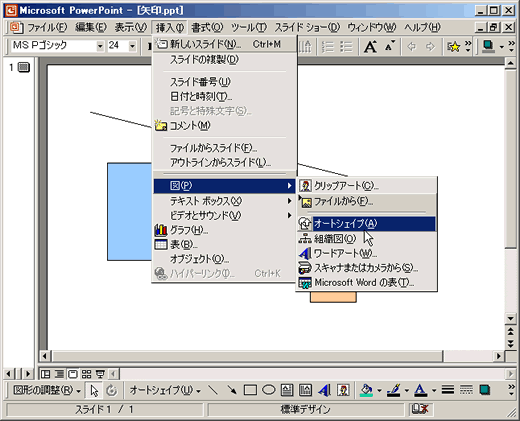Click the Promote left arrow button

tap(412, 47)
